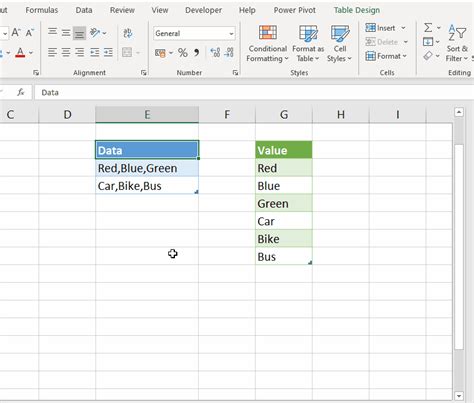474x403 pixels.
Task: Click Insert cells button
Action: click(x=380, y=28)
